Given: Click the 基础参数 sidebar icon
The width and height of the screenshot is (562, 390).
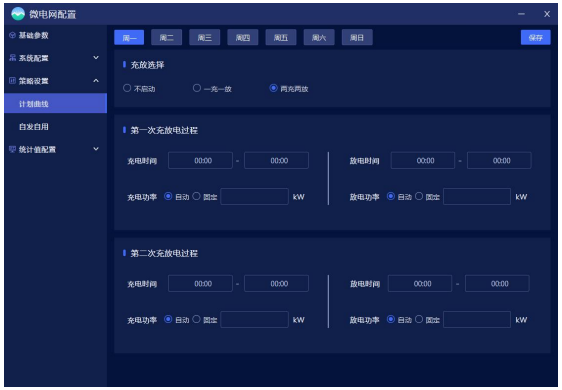Looking at the screenshot, I should tap(13, 35).
